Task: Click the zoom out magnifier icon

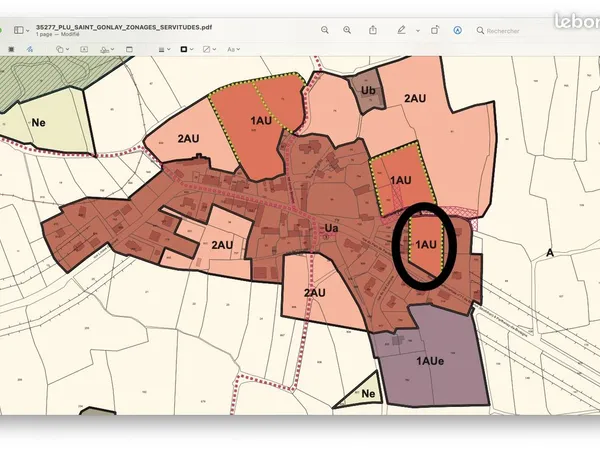Action: click(324, 30)
